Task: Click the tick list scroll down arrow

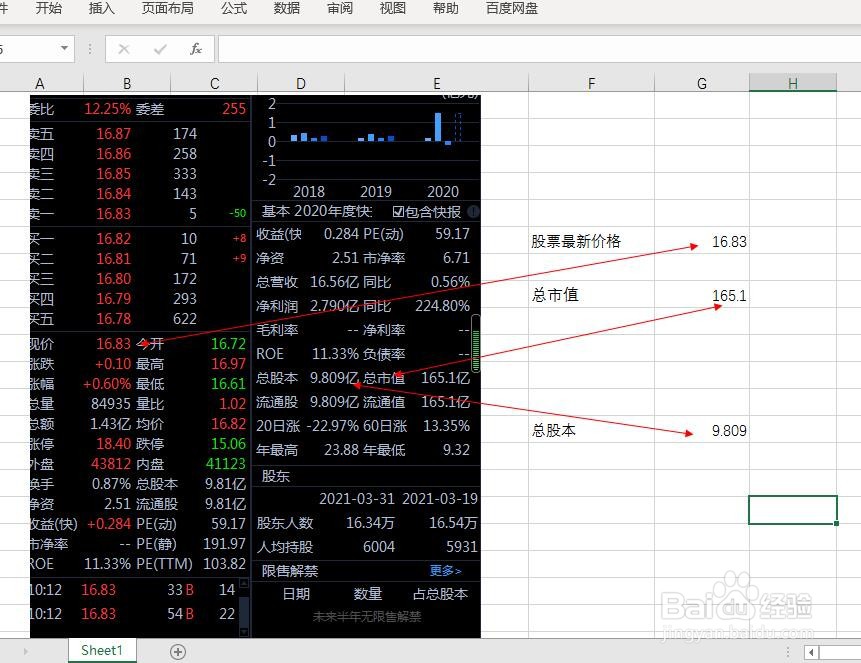Action: [244, 632]
